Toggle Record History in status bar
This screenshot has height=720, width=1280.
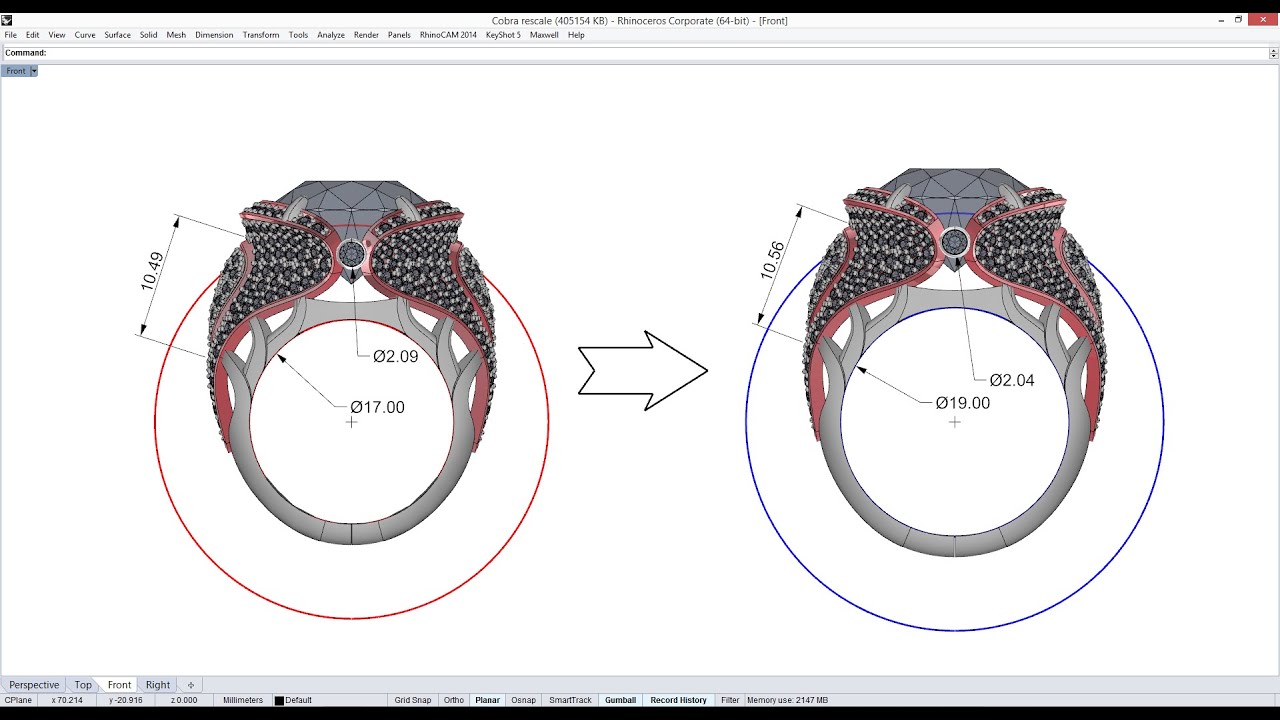678,700
